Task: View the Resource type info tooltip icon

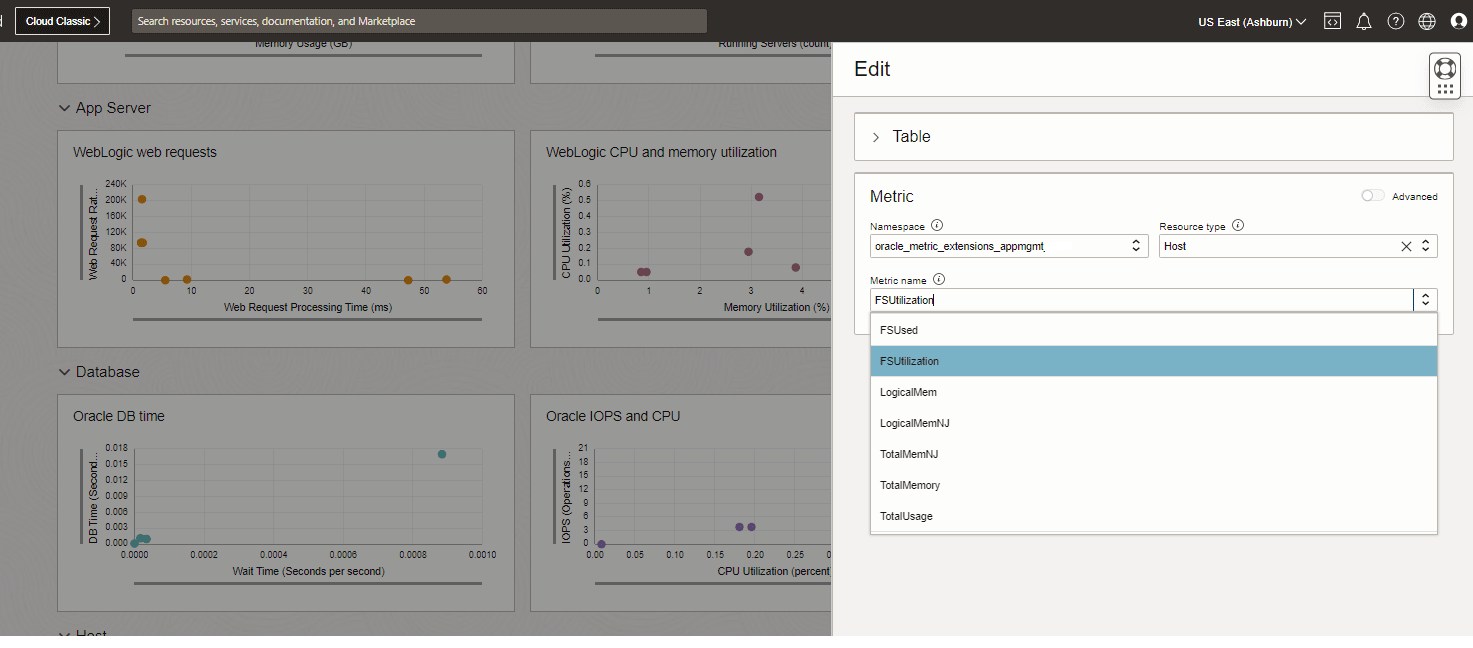Action: (x=1238, y=225)
